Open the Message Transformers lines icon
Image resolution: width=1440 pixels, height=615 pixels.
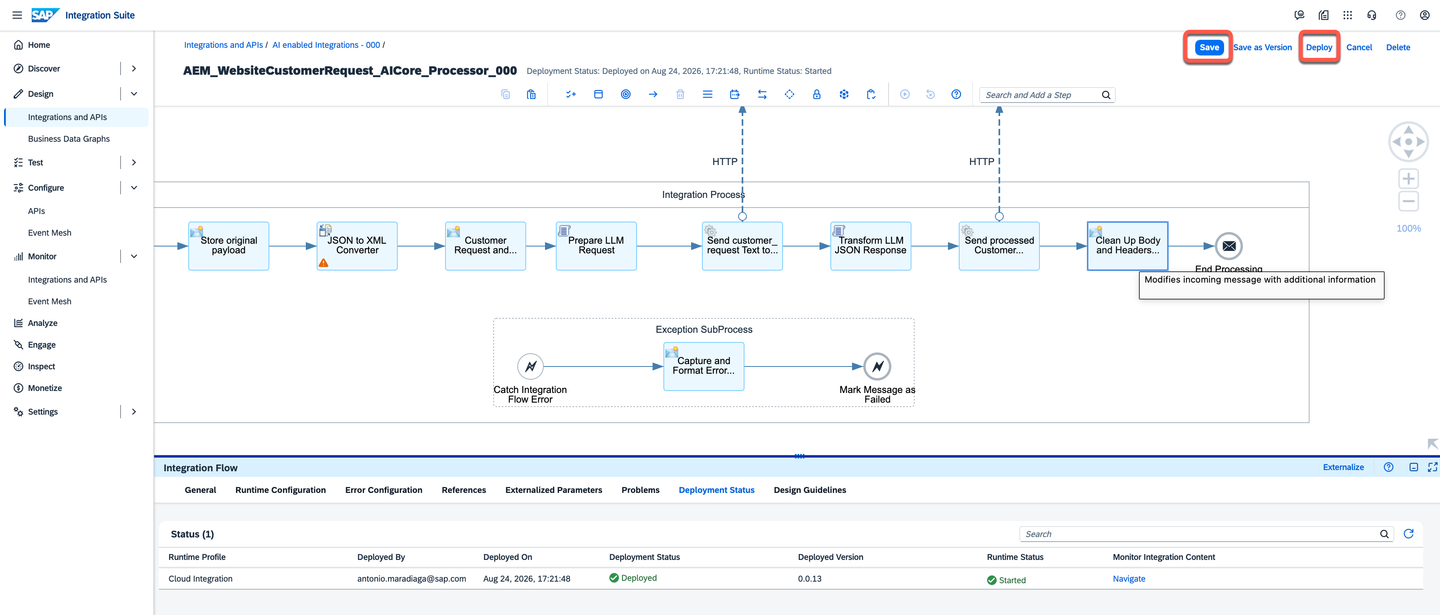707,94
